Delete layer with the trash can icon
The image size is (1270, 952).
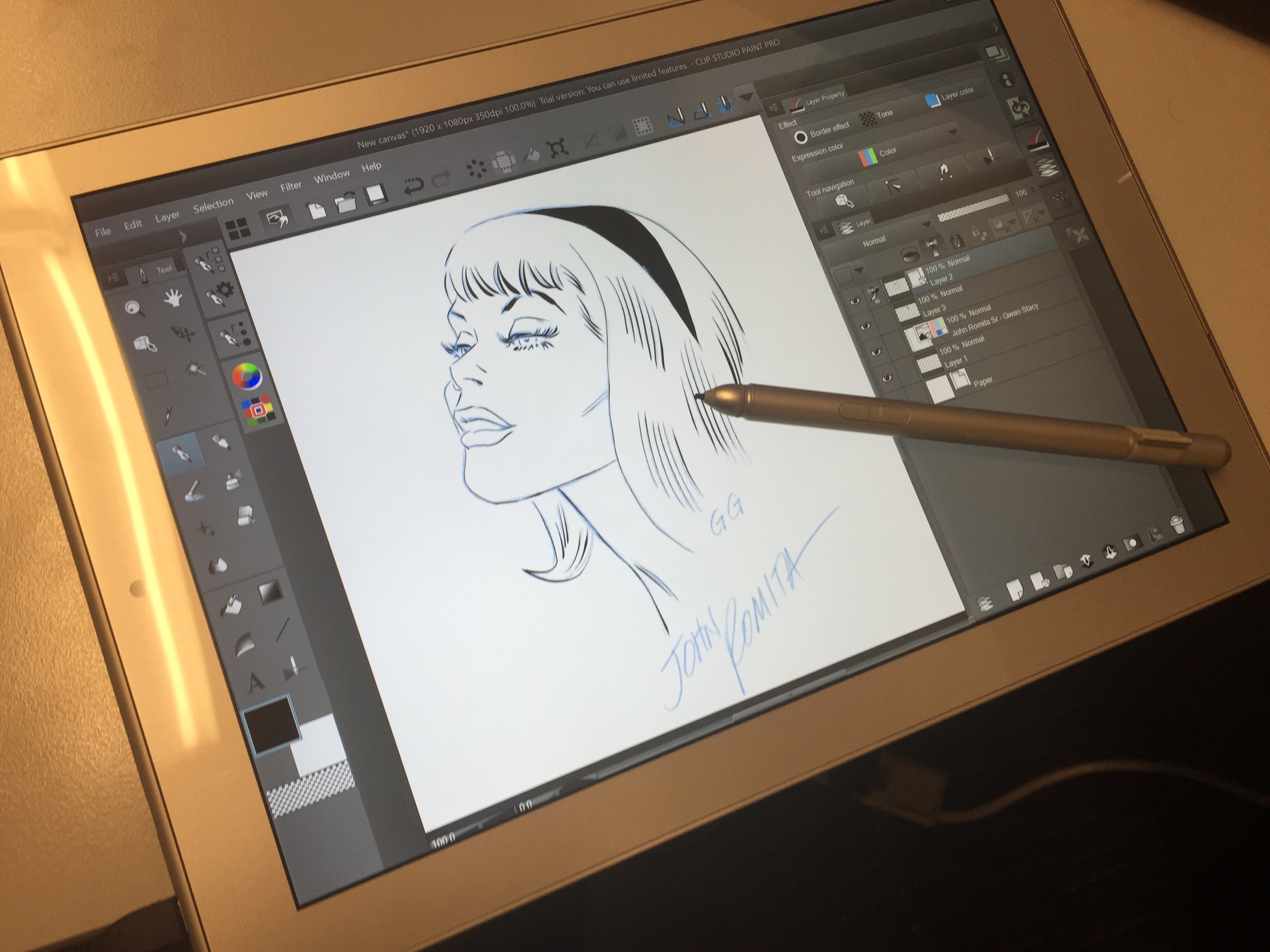pos(1177,525)
